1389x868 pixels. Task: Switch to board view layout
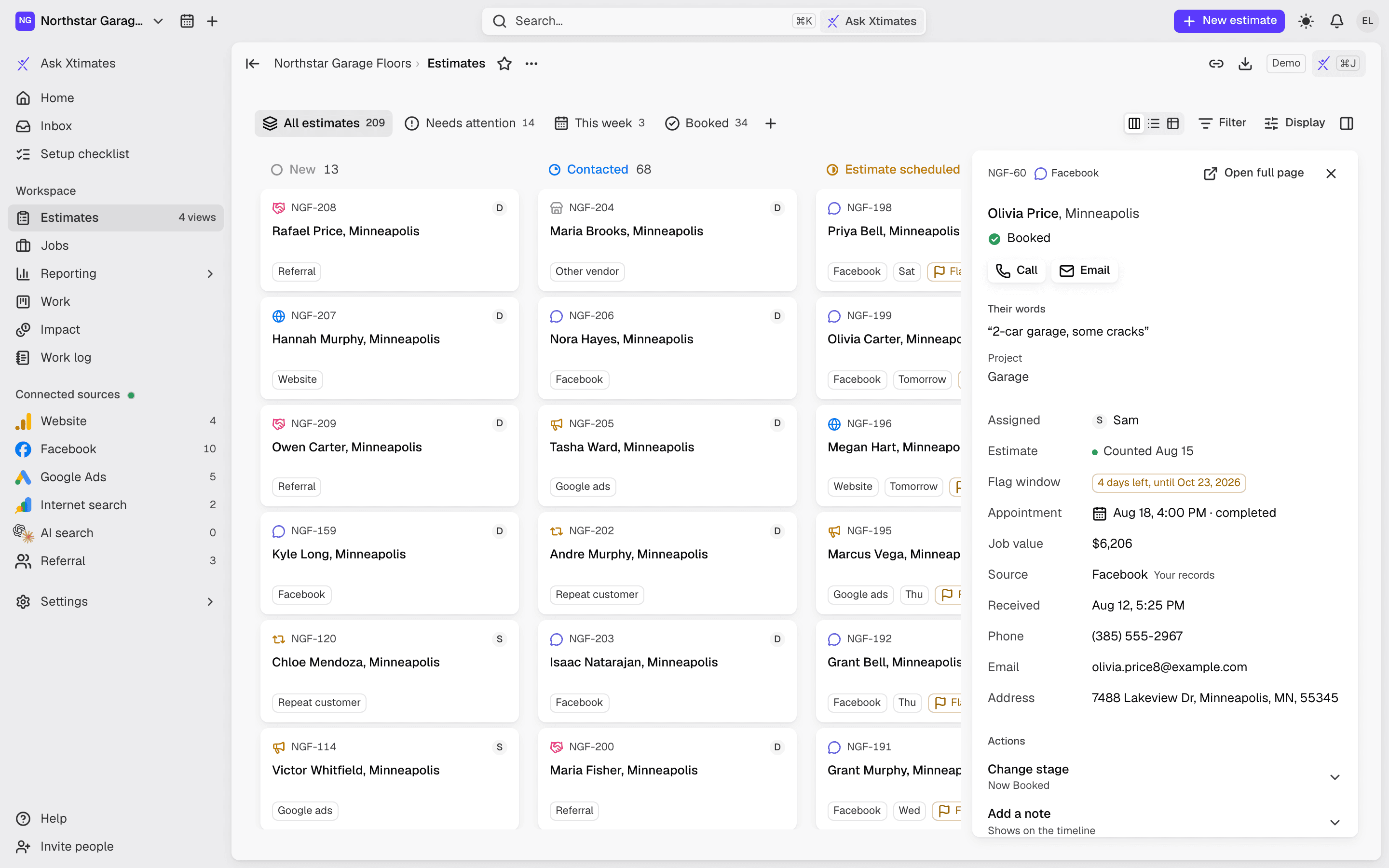1134,123
